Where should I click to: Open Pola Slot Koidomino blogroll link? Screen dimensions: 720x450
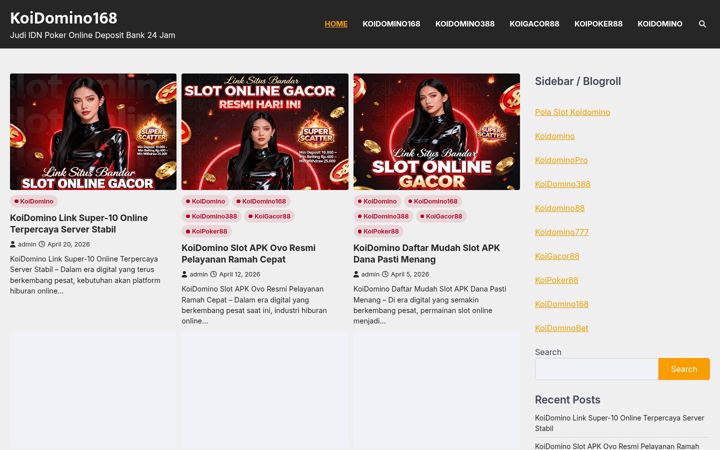pos(573,112)
